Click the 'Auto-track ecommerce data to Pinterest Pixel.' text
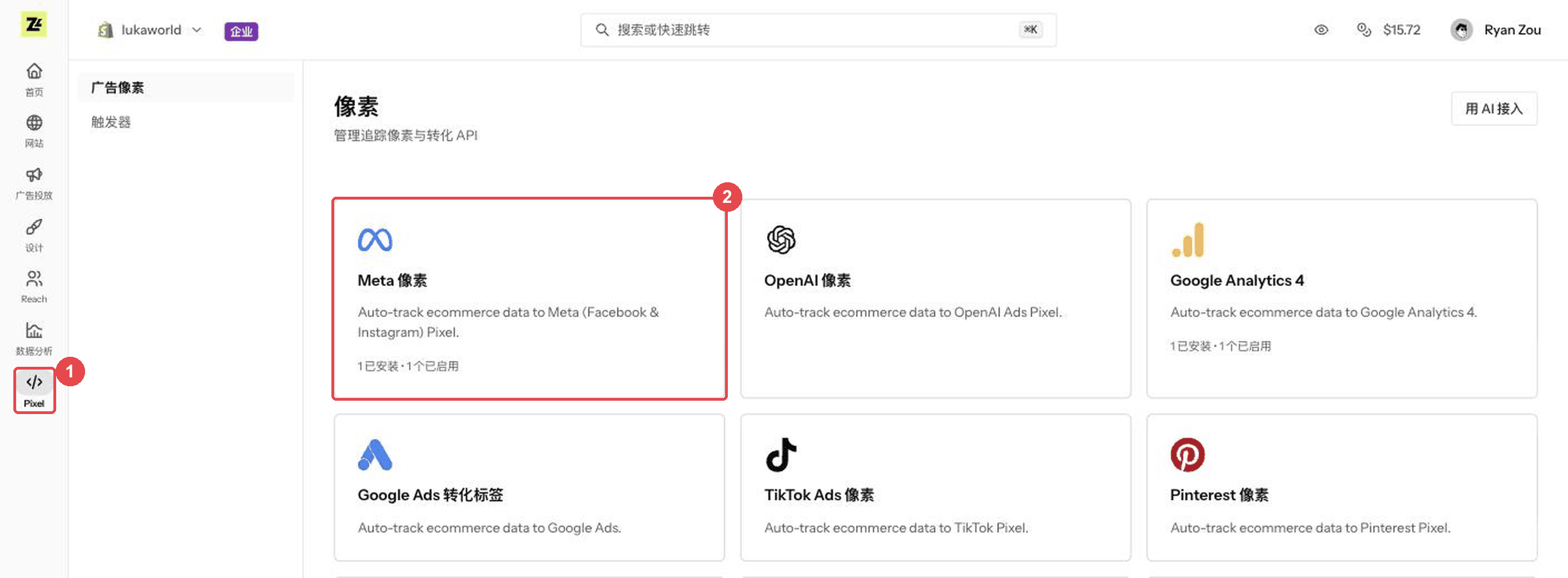Image resolution: width=1568 pixels, height=578 pixels. 1310,528
